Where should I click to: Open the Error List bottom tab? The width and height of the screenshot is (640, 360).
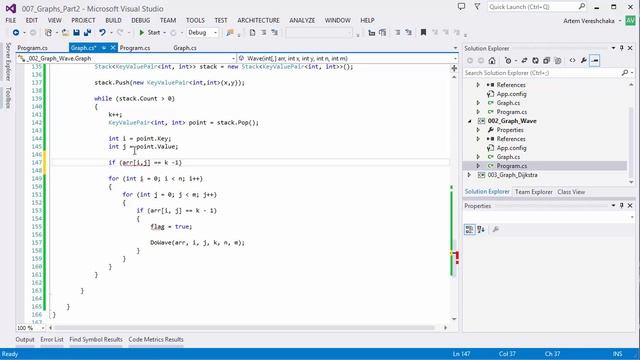(x=52, y=340)
